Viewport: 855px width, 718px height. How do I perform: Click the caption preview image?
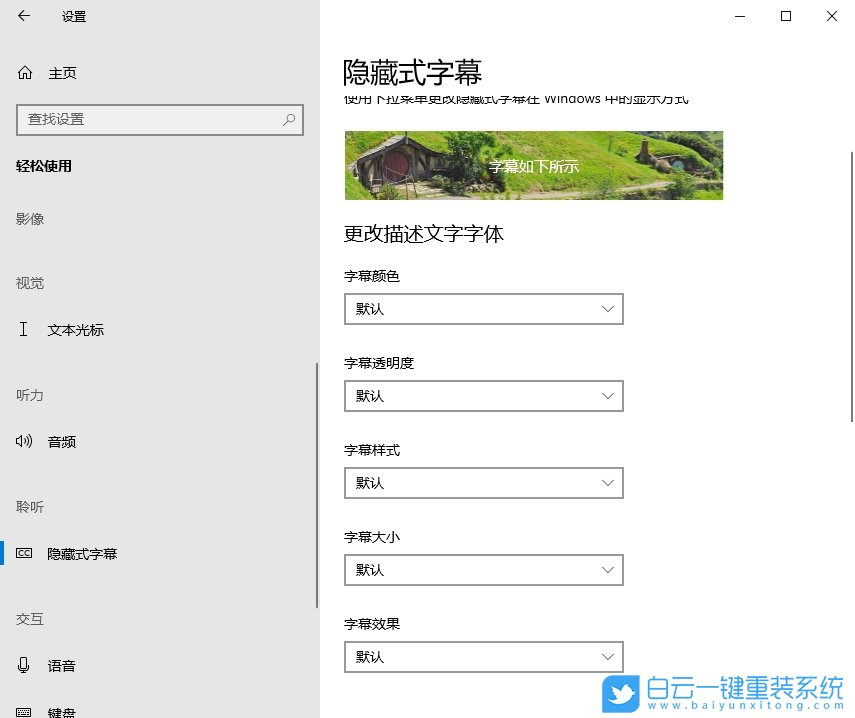[x=533, y=165]
